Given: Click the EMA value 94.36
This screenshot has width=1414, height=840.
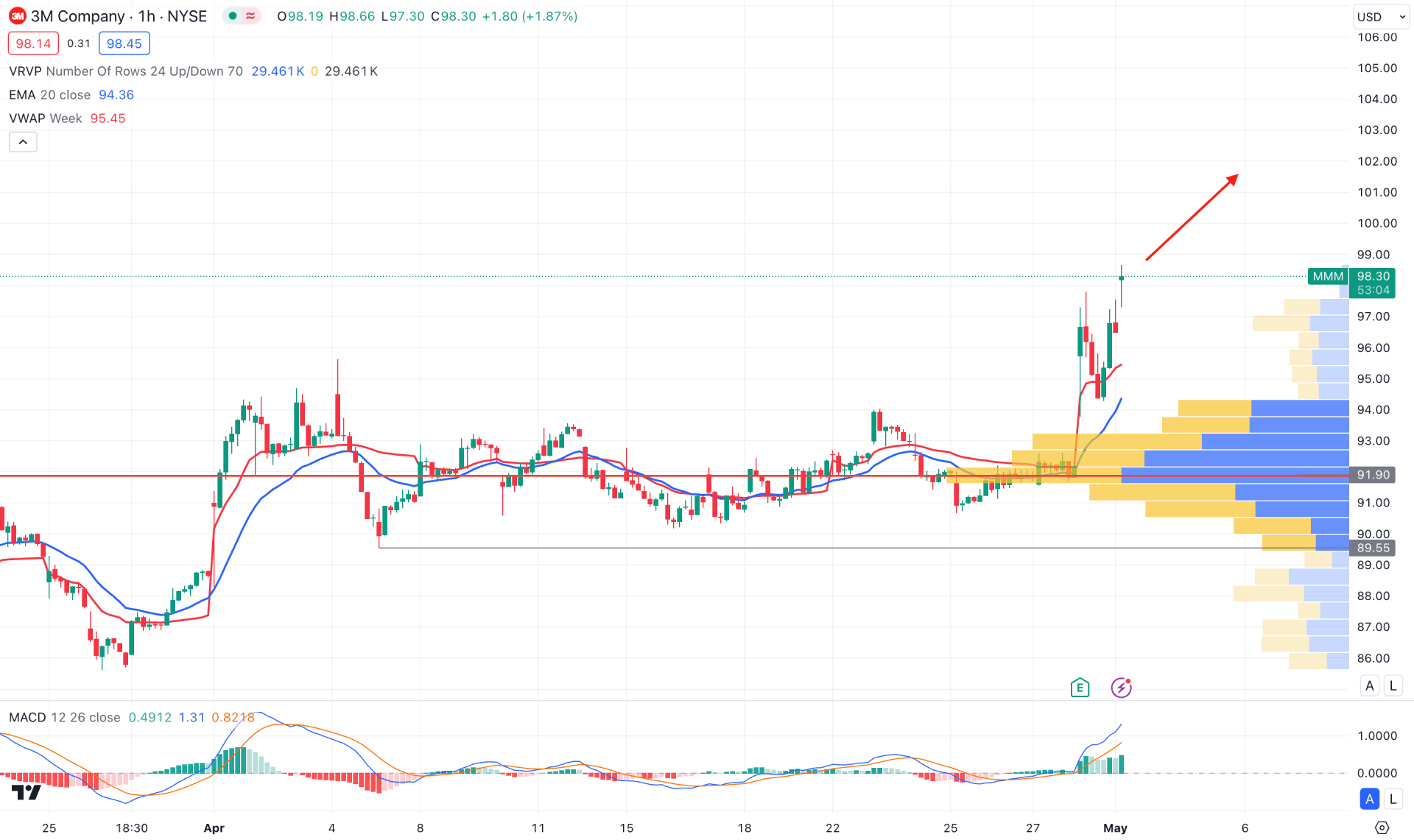Looking at the screenshot, I should point(116,95).
